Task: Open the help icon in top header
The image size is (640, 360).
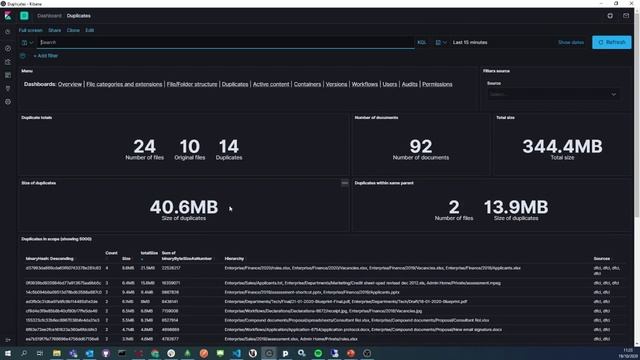Action: click(x=610, y=16)
